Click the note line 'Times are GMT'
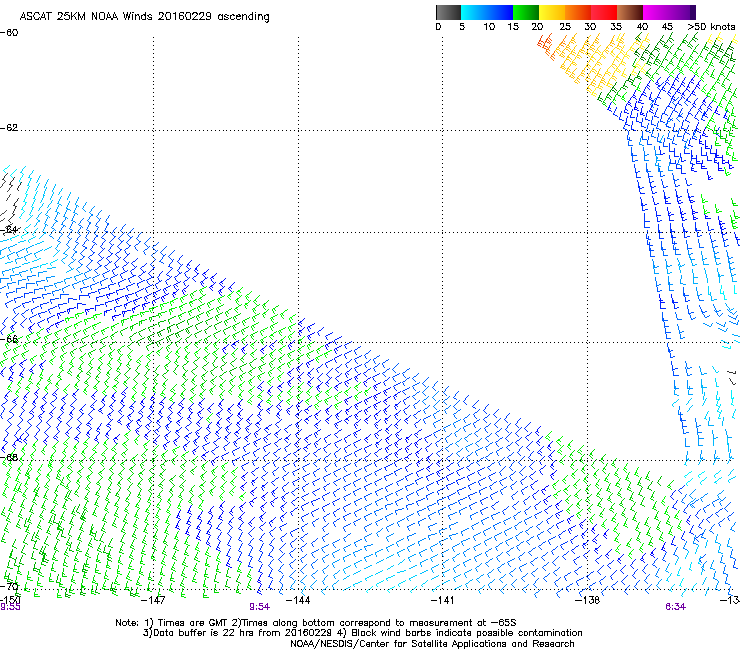The width and height of the screenshot is (740, 650). point(192,623)
